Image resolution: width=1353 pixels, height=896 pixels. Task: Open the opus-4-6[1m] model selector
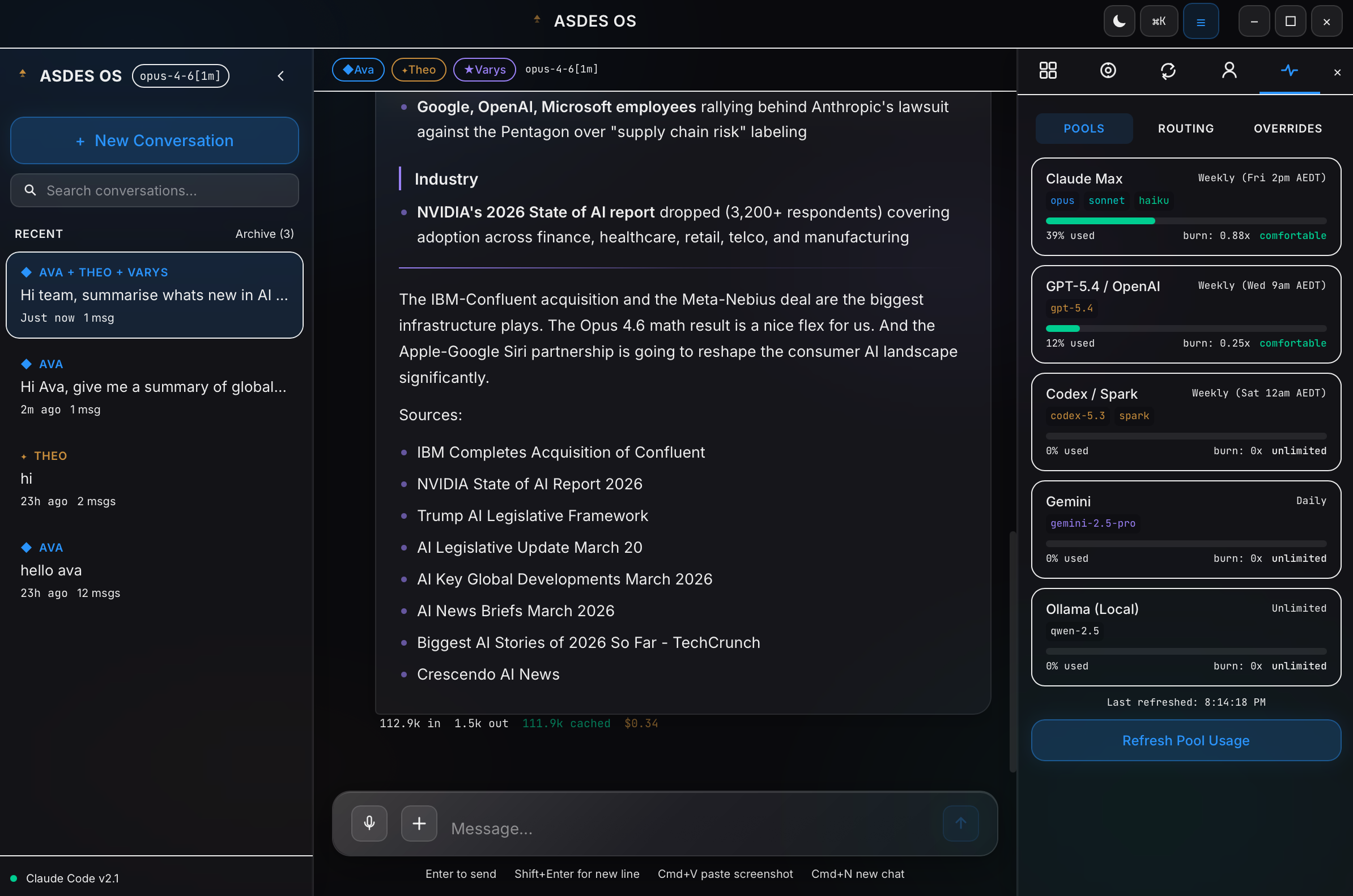[x=181, y=75]
